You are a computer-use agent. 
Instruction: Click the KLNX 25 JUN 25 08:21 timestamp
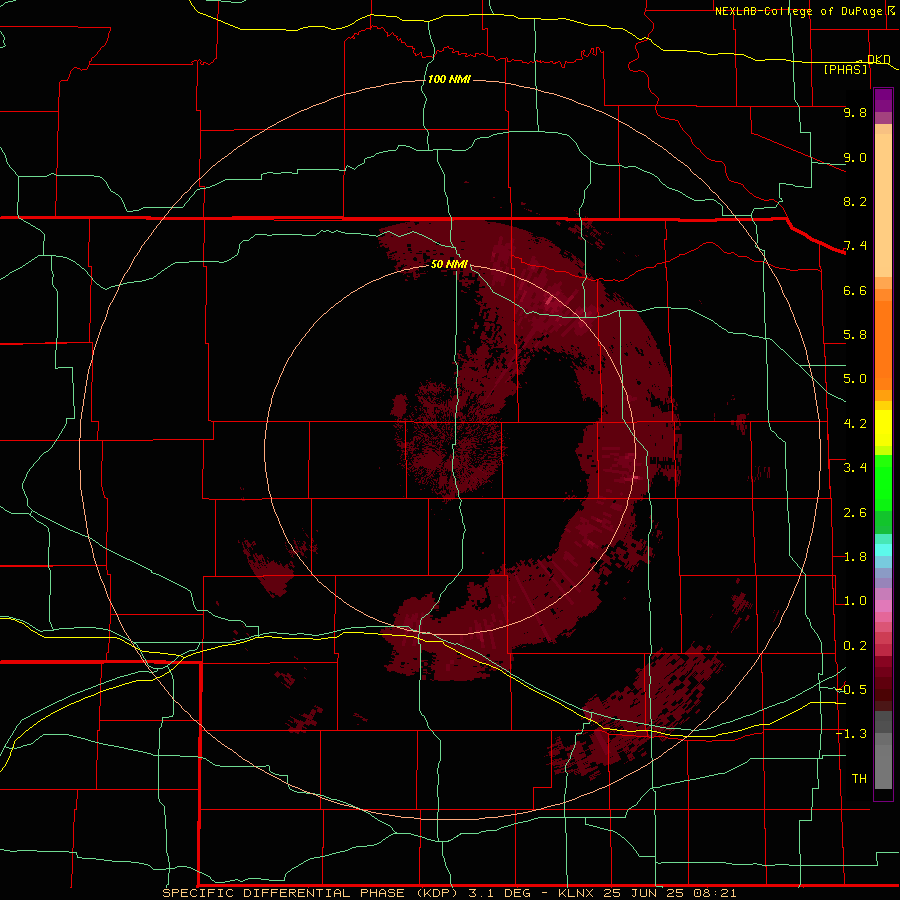click(647, 893)
